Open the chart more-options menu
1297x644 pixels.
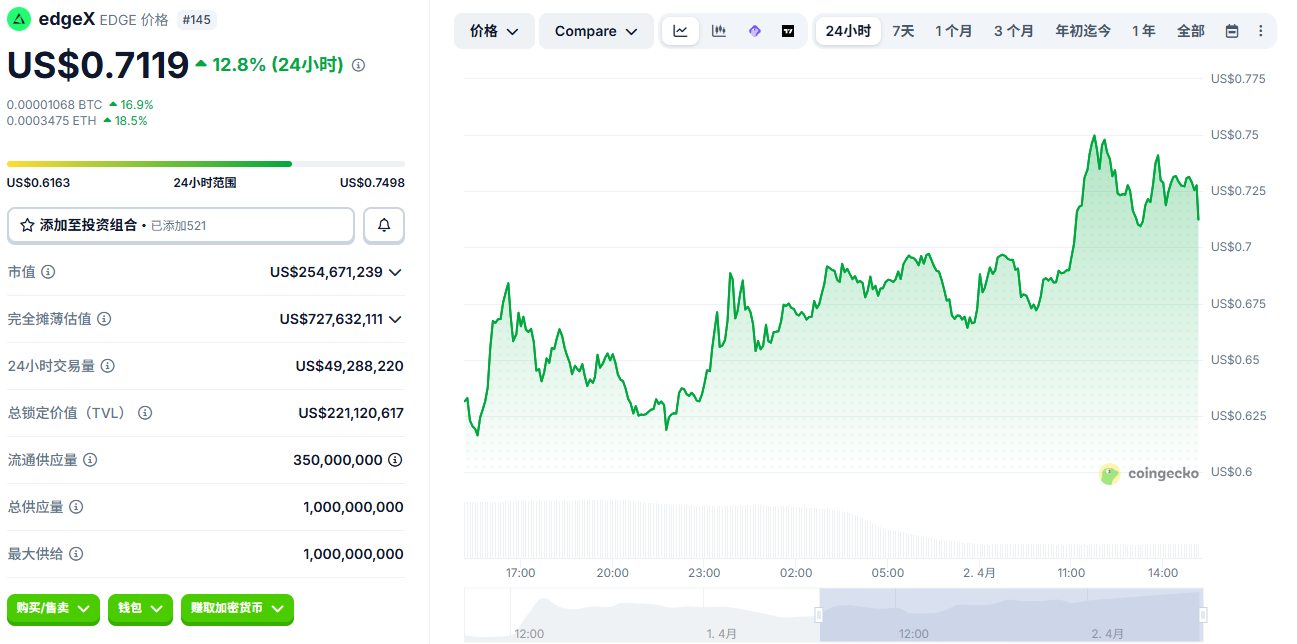click(x=1260, y=31)
